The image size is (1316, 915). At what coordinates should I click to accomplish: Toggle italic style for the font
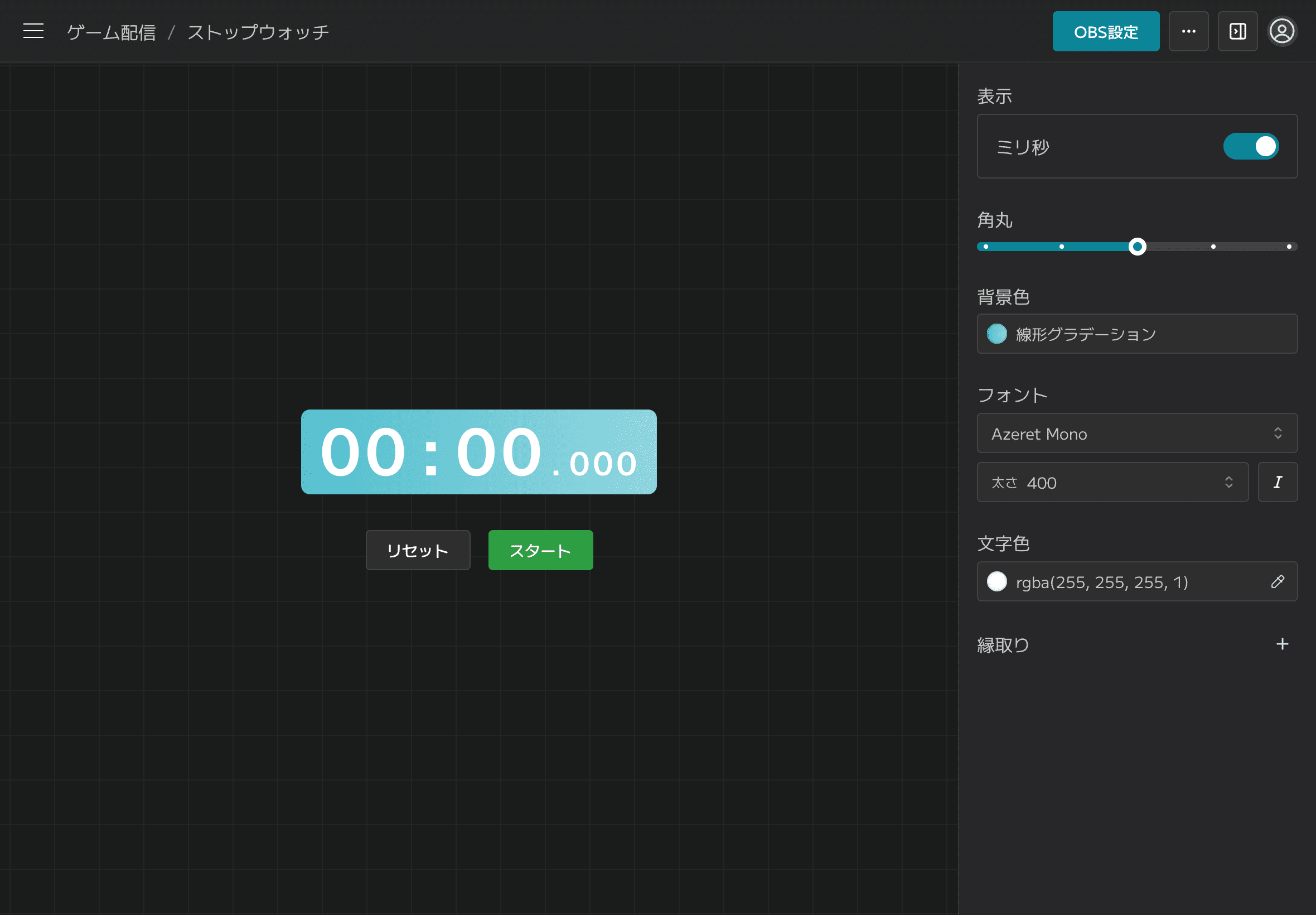coord(1278,482)
